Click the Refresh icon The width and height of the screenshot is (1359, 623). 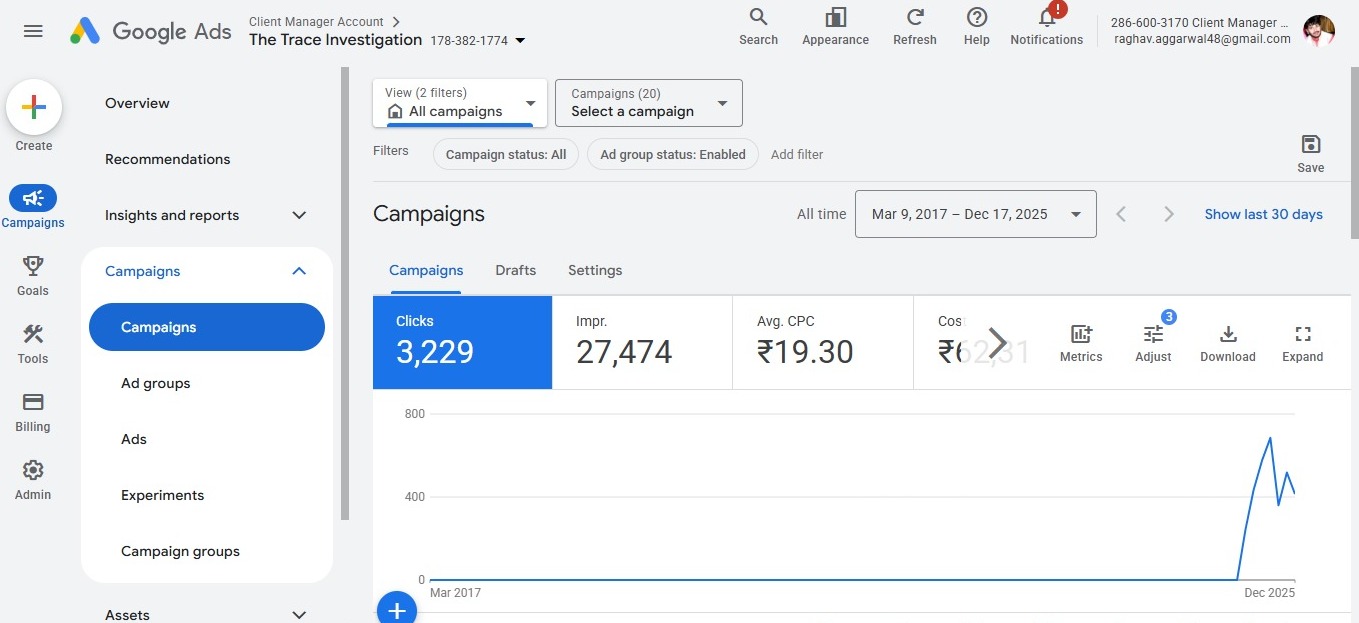914,18
